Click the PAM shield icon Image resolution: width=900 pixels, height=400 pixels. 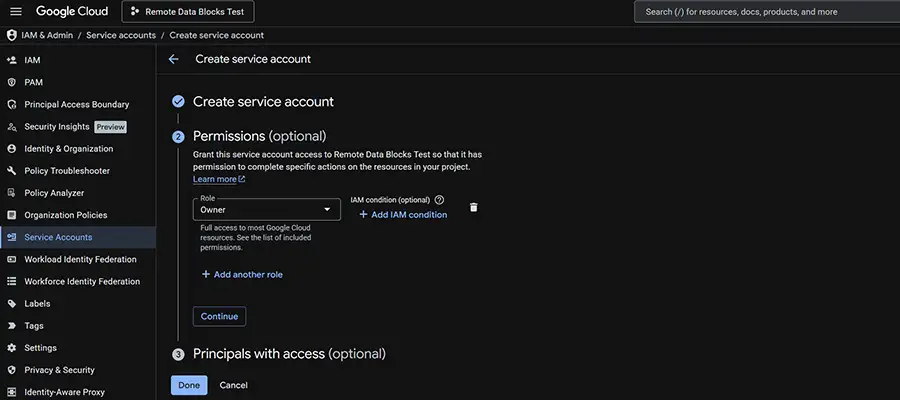11,83
